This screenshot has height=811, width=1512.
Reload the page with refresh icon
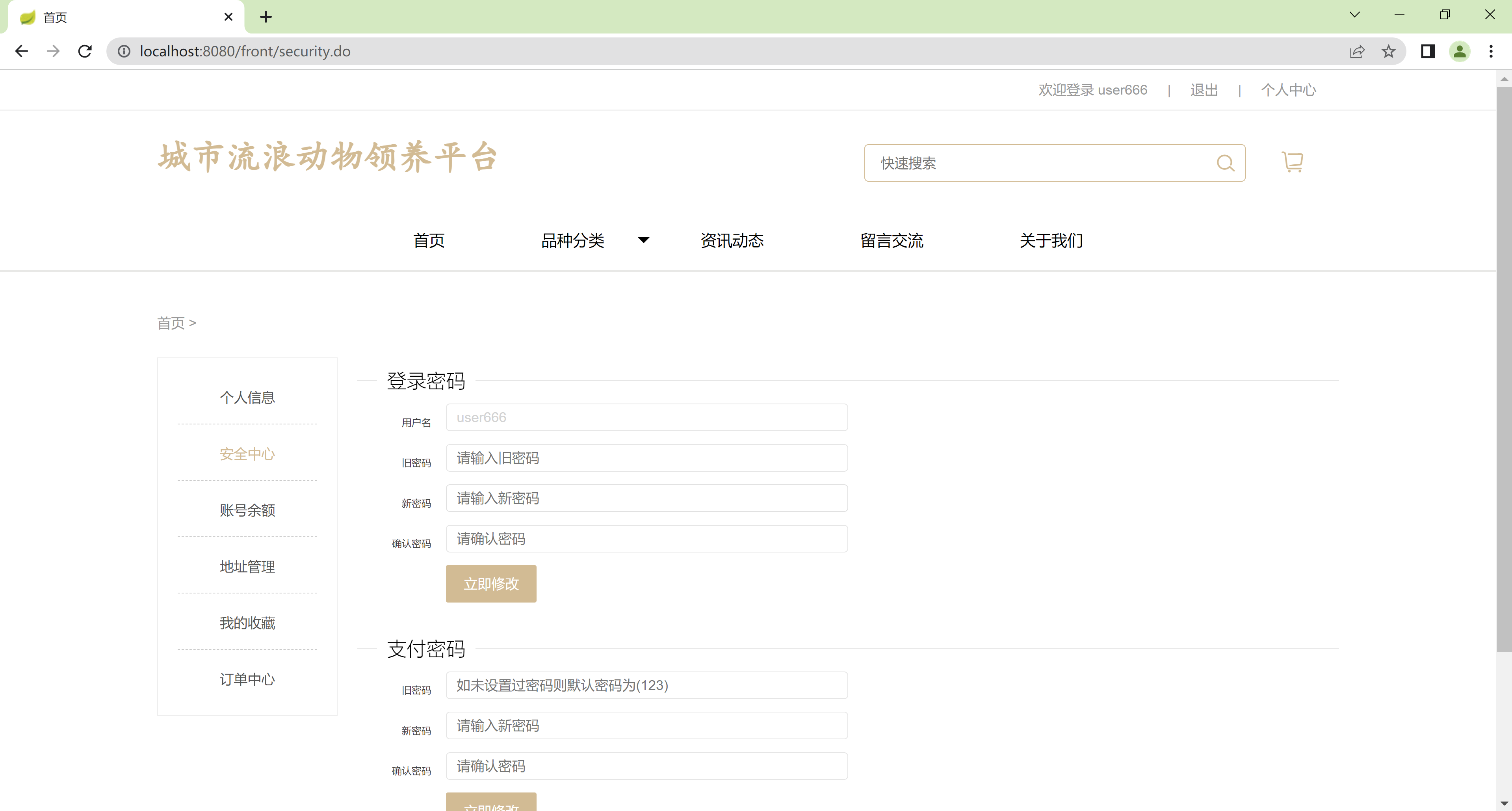85,51
